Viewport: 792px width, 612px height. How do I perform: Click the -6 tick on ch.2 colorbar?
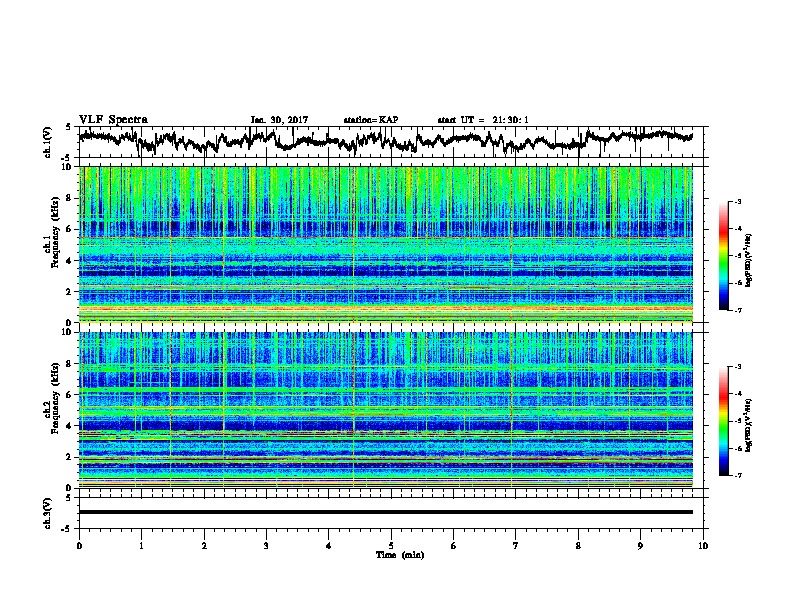737,448
